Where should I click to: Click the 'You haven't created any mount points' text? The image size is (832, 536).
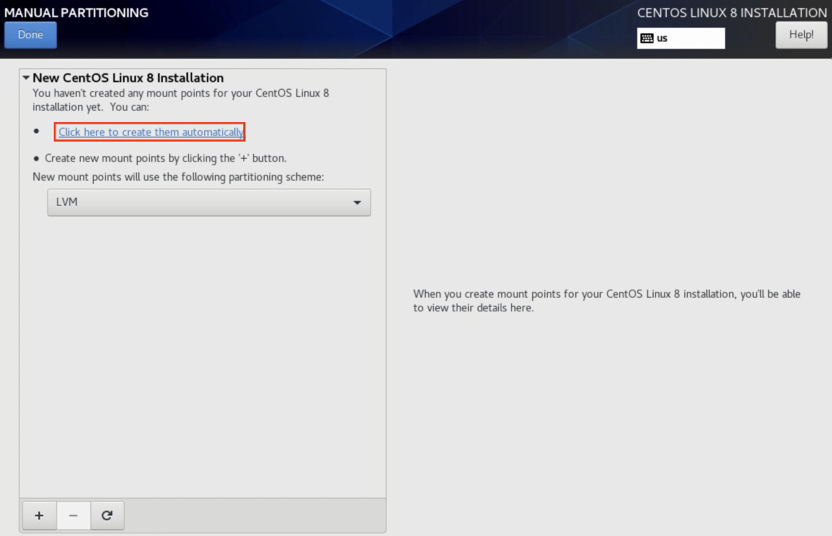pos(180,100)
